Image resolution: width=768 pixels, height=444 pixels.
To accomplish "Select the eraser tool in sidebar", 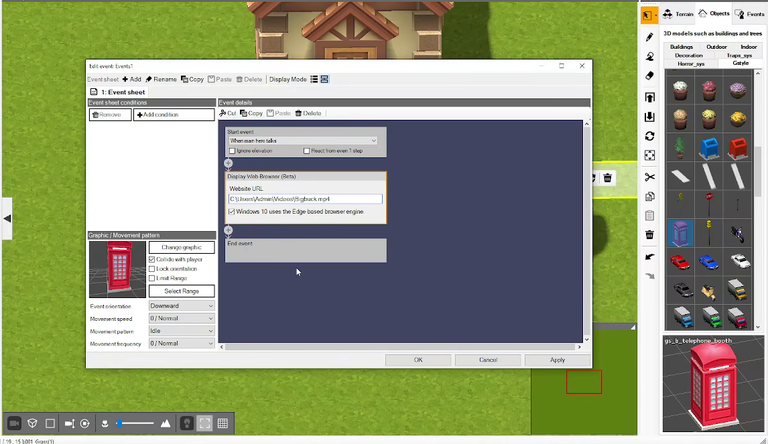I will coord(649,75).
